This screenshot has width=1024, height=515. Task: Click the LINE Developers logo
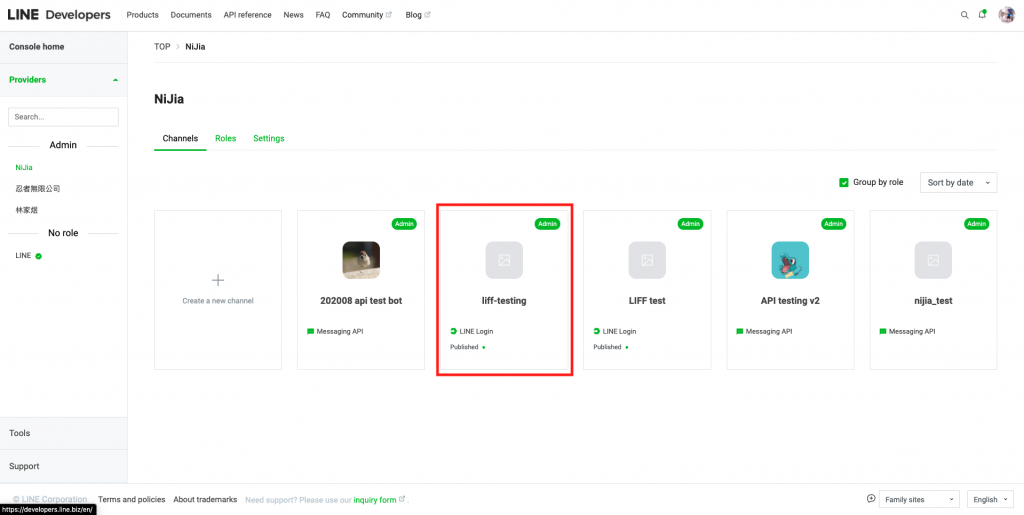[59, 15]
